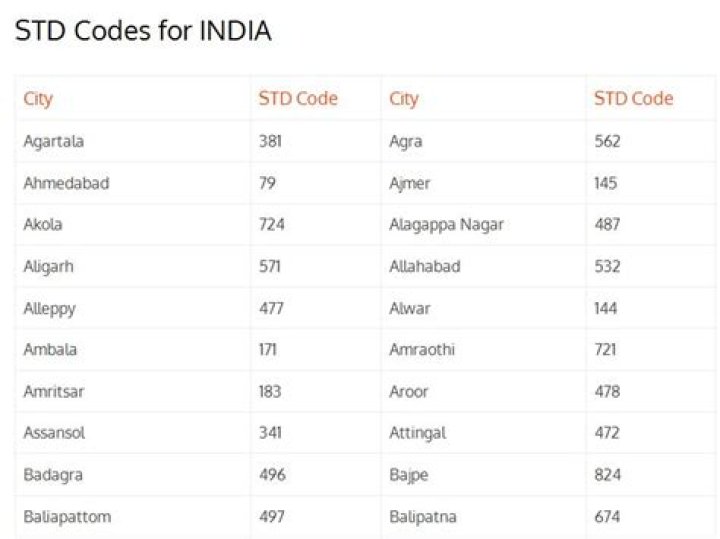Select the Agartala city cell

pos(54,141)
